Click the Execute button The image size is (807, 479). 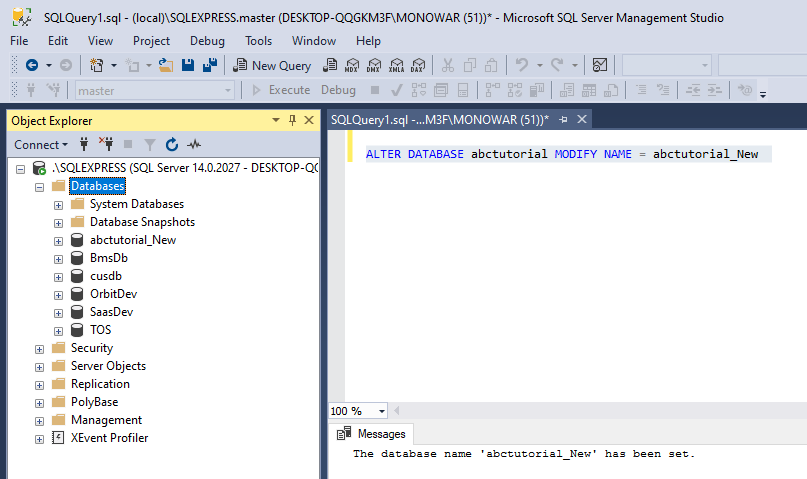[x=281, y=90]
